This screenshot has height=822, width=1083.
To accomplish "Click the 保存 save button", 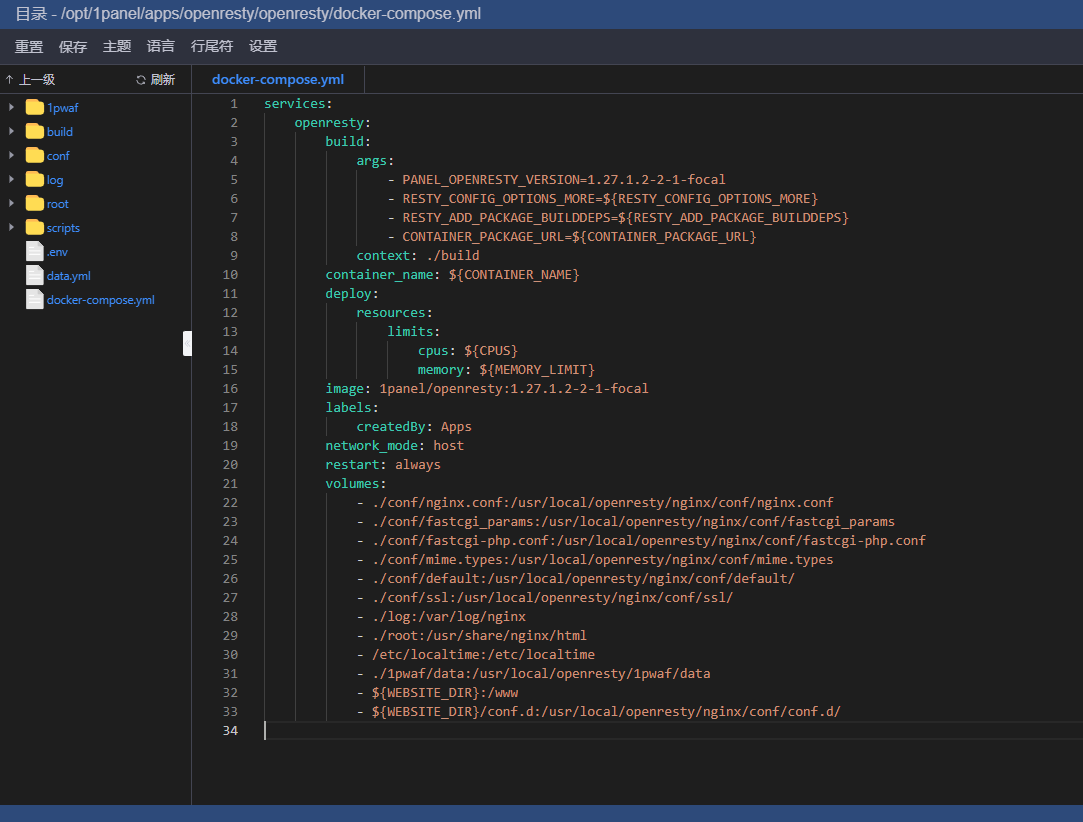I will [x=73, y=46].
